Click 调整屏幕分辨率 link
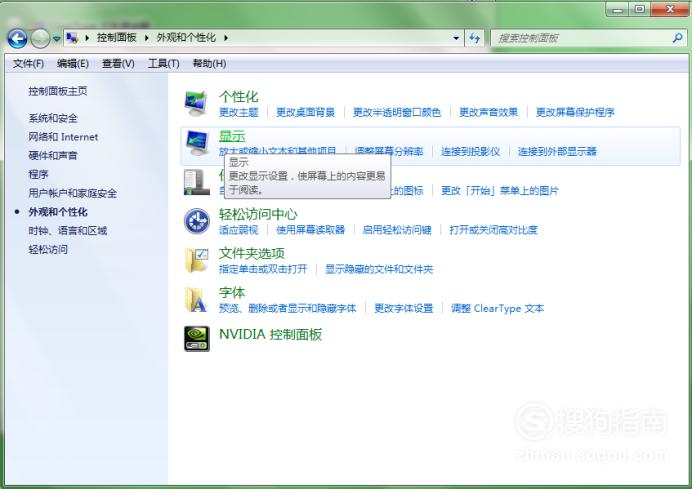The height and width of the screenshot is (489, 692). (389, 152)
